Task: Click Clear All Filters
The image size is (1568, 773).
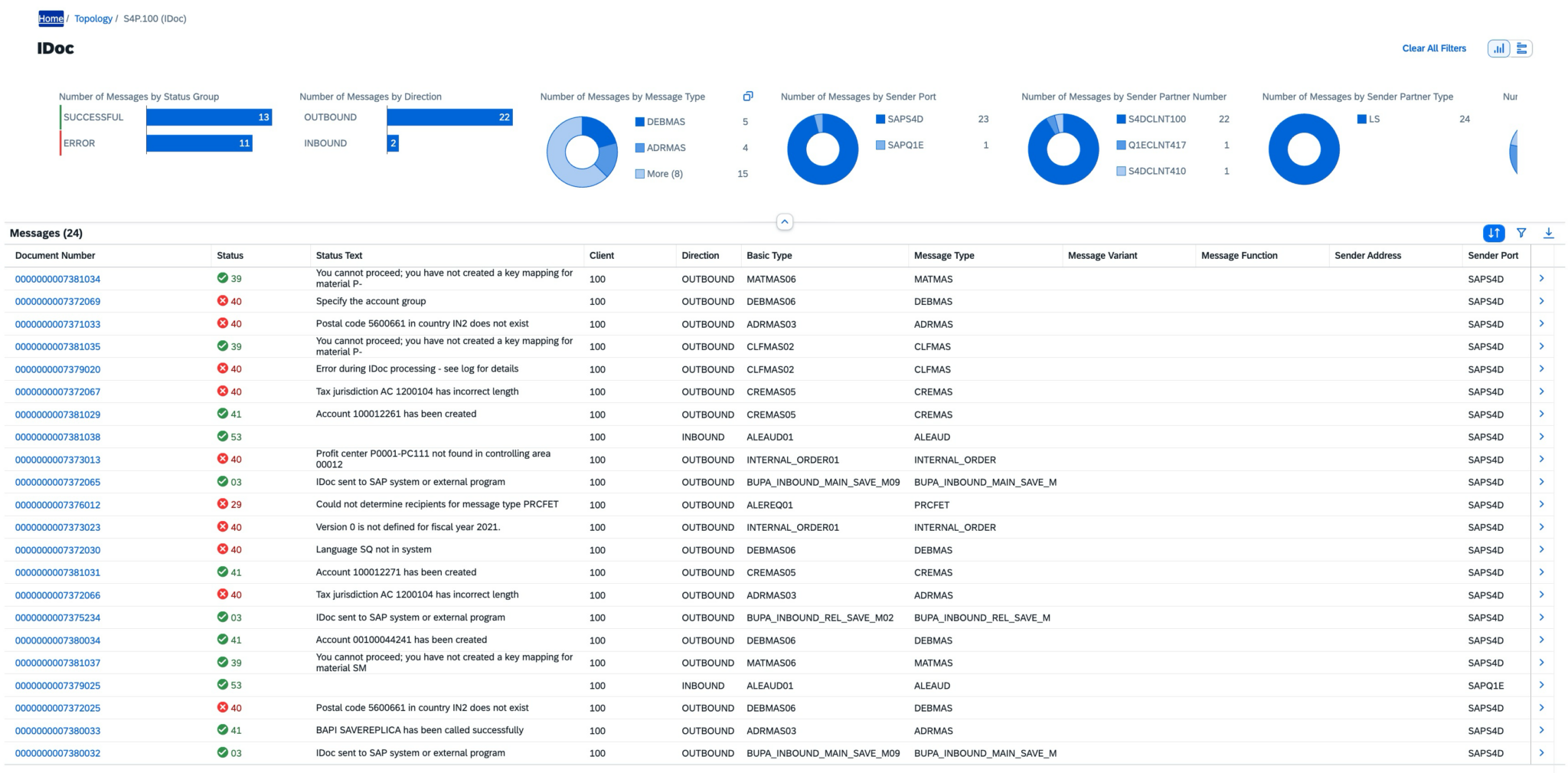Action: [1433, 48]
